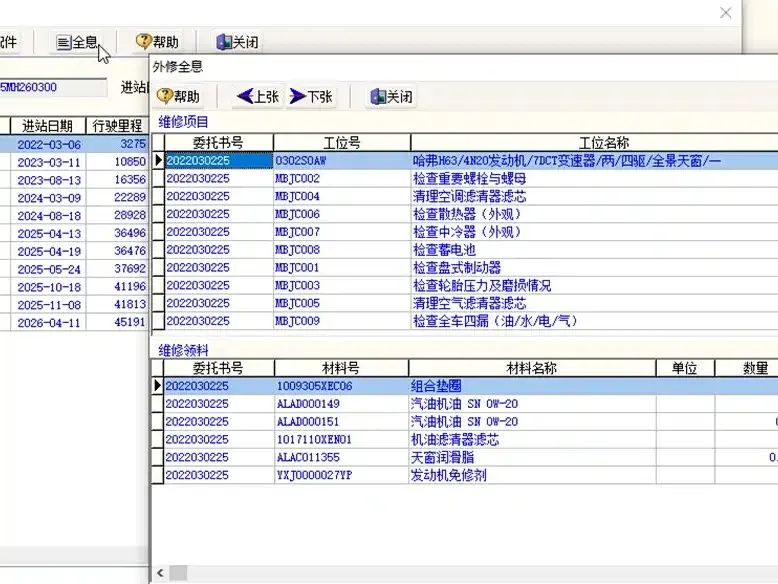
Task: Select material ALAD000151 row
Action: [x=465, y=422]
